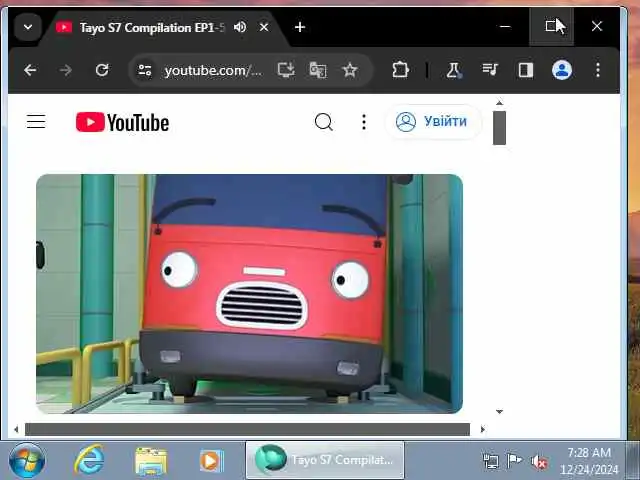Click the horizontal scrollbar thumb
Screen dimensions: 640x480
[x=247, y=429]
